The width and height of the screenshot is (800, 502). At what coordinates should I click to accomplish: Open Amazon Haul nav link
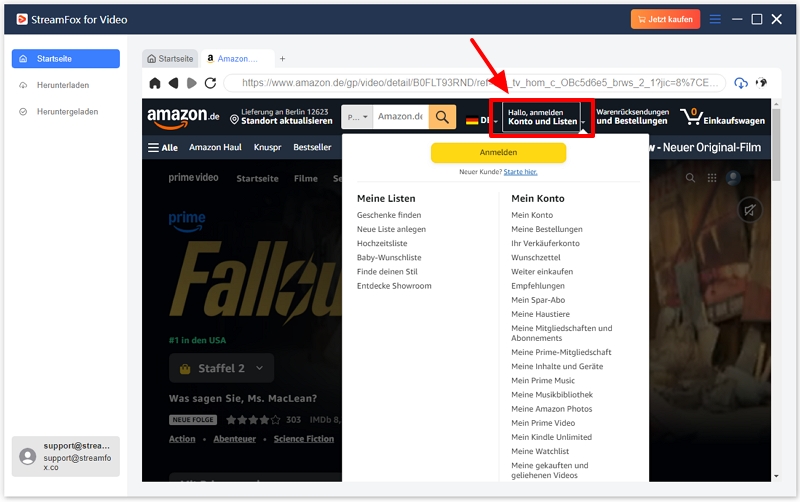215,147
